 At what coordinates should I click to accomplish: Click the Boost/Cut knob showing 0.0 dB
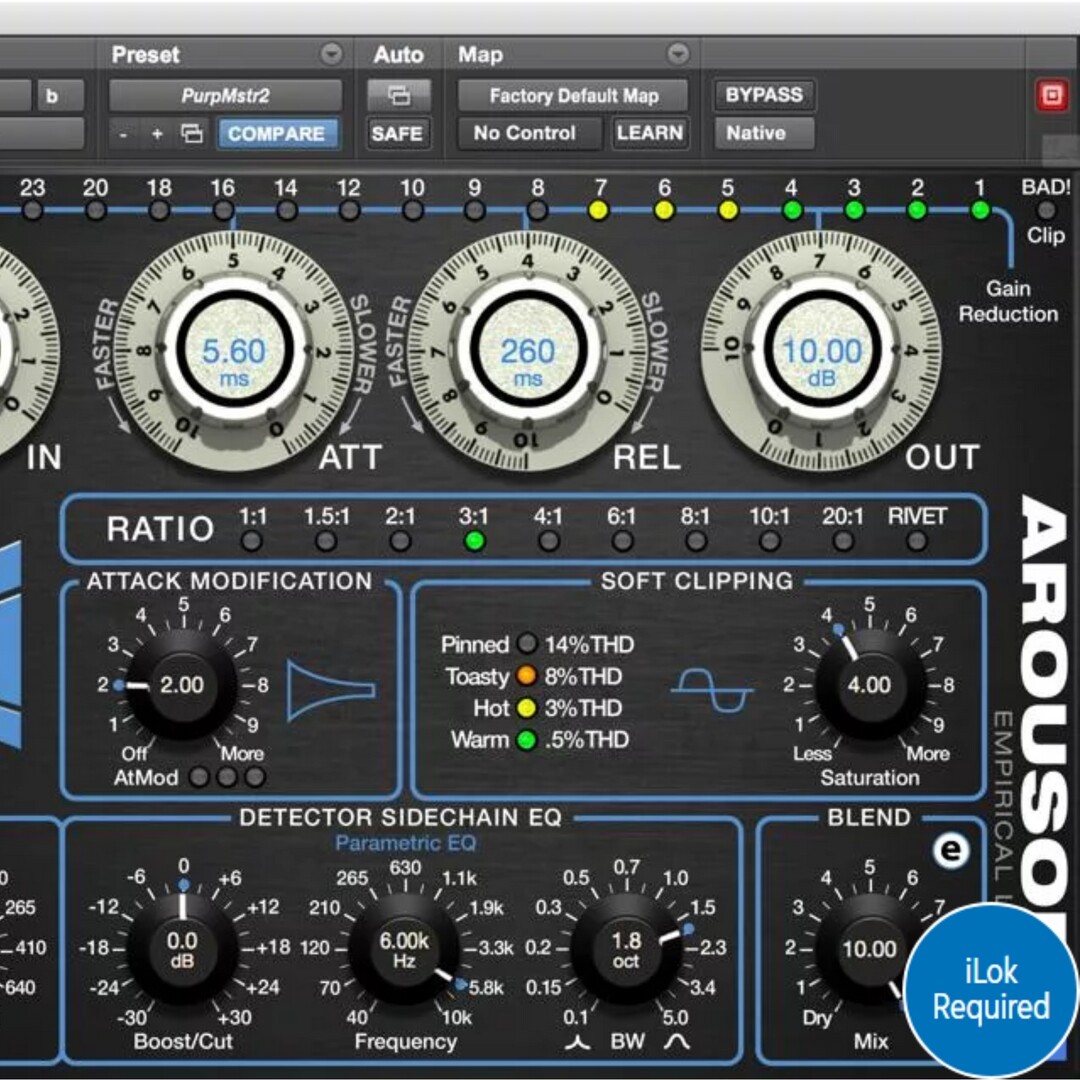click(183, 948)
